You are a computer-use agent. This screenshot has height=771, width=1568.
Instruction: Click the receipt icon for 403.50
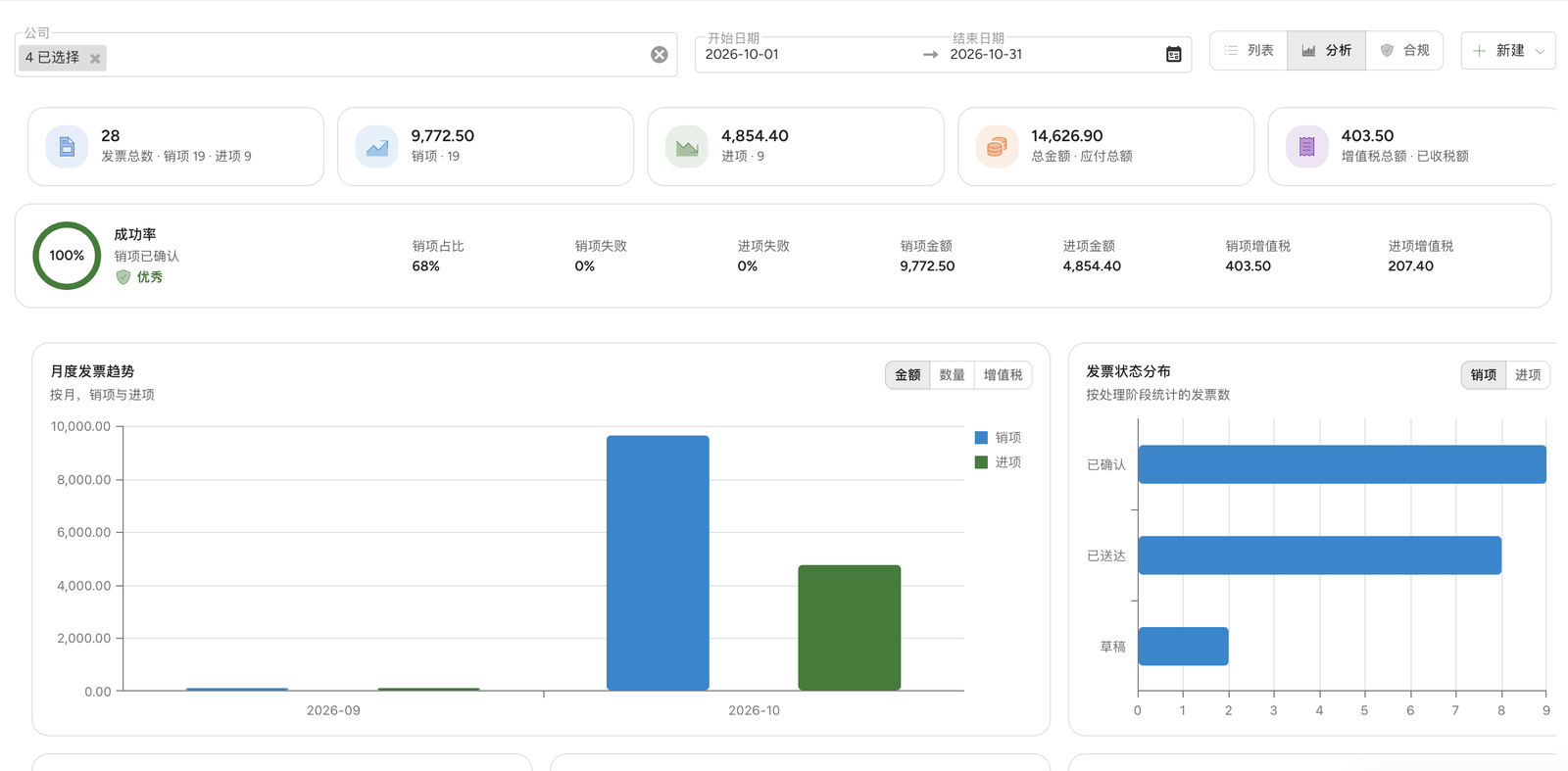pyautogui.click(x=1307, y=147)
